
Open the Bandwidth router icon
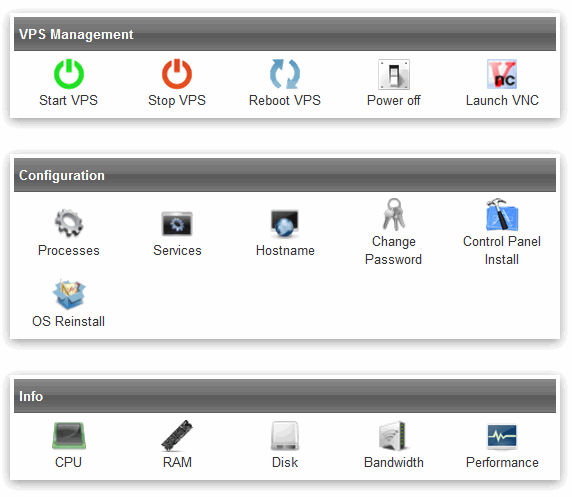coord(393,435)
